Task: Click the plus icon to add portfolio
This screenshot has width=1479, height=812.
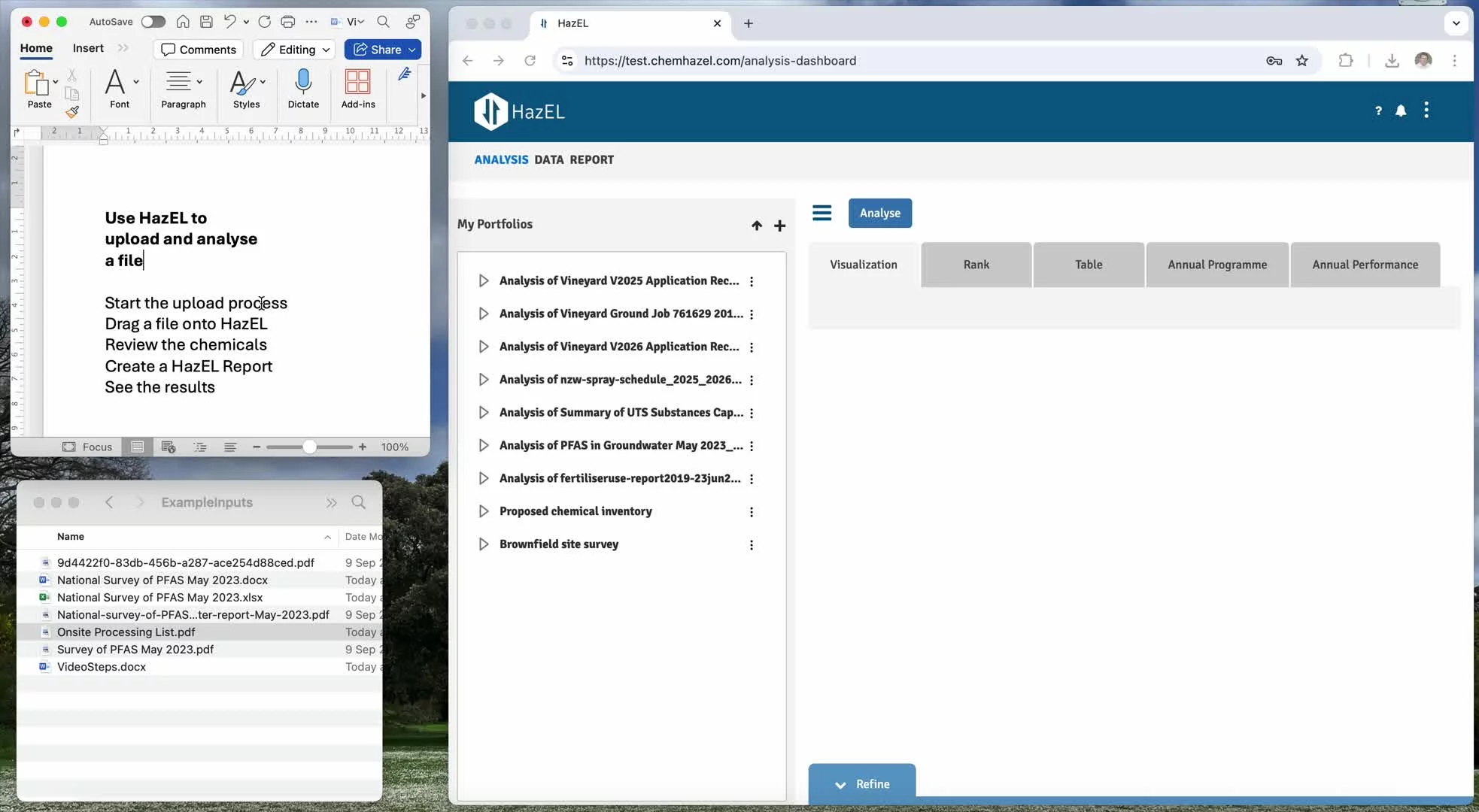Action: (780, 226)
